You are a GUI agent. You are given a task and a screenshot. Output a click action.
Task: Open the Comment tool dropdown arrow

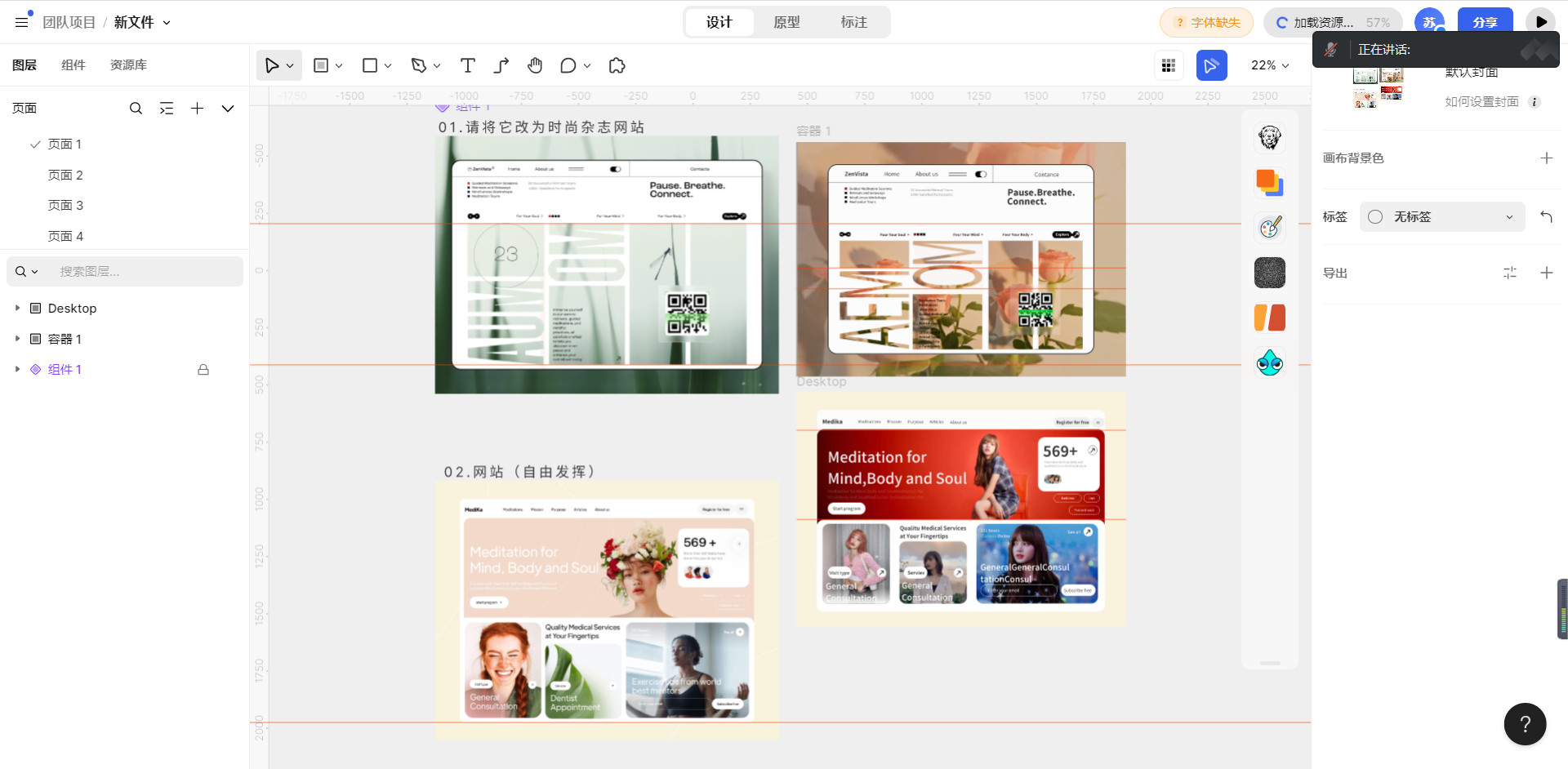(x=587, y=65)
